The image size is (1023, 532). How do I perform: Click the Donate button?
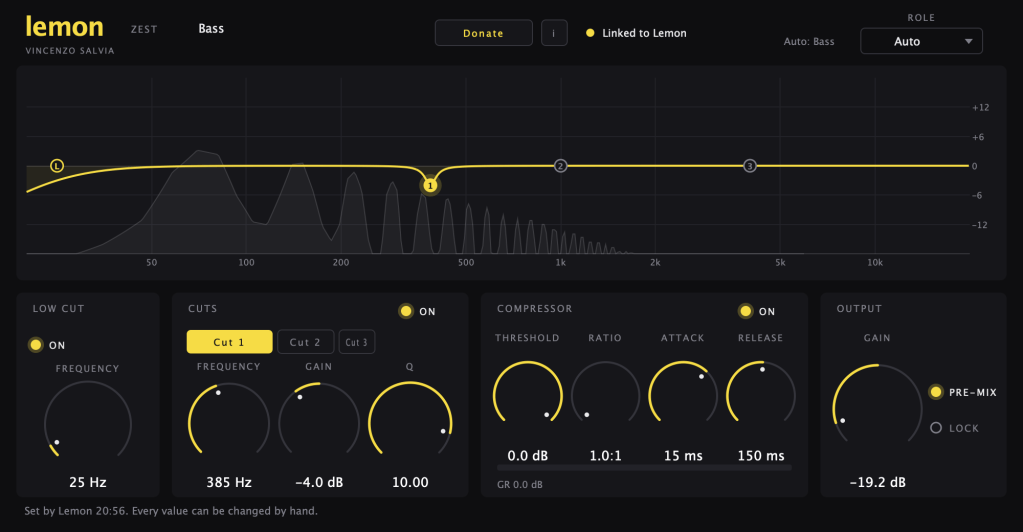pos(483,33)
